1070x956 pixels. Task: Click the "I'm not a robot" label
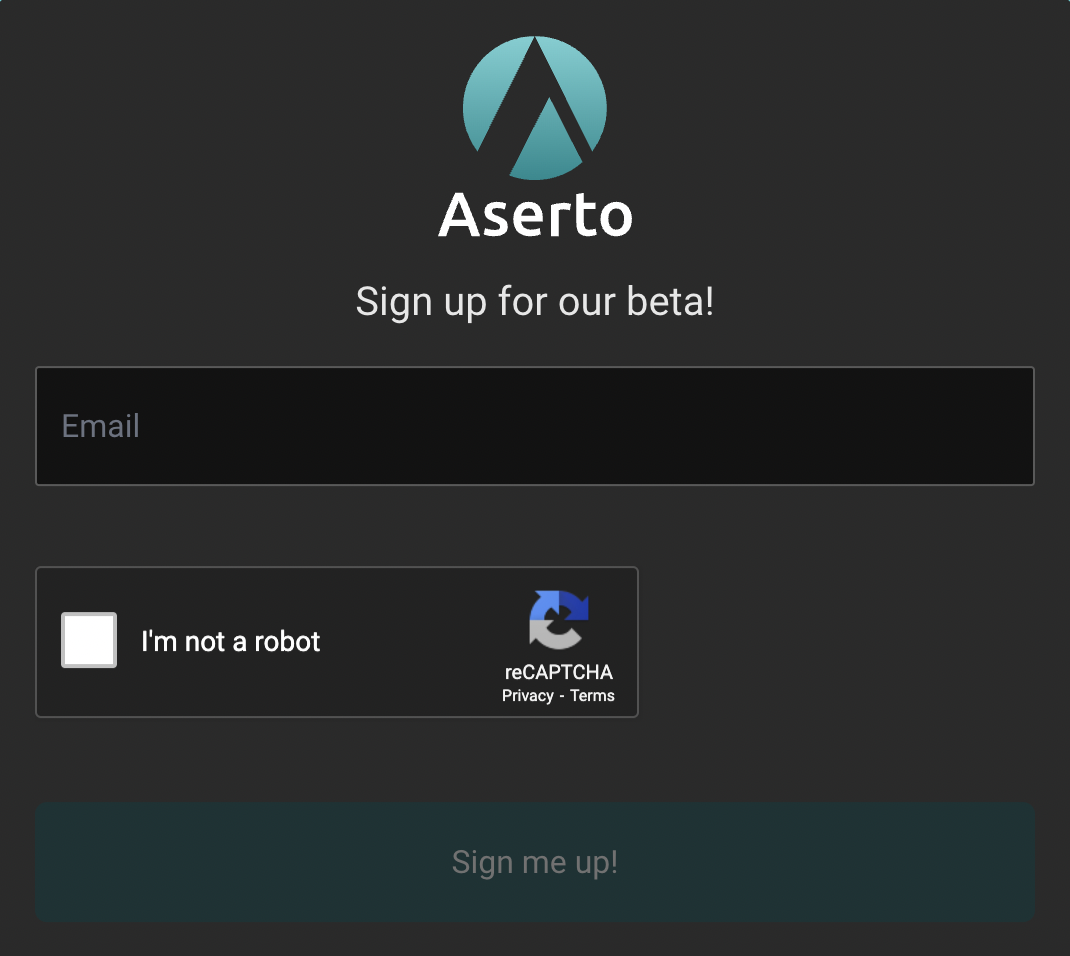231,641
